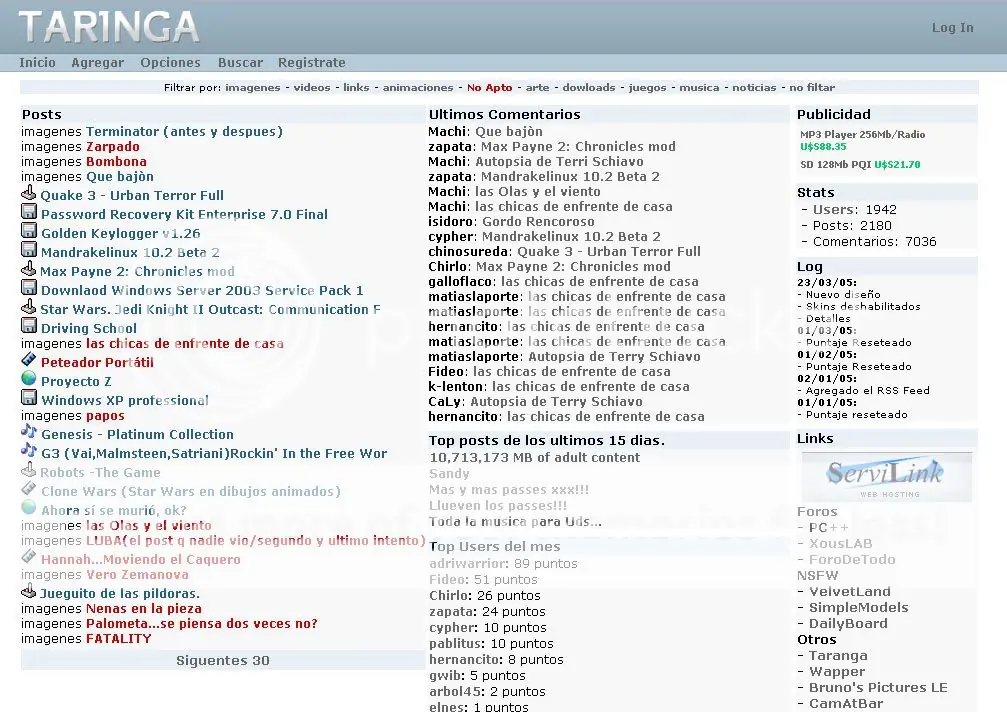The image size is (1007, 712).
Task: Click the icon beside Peteador Portátil
Action: (x=29, y=359)
